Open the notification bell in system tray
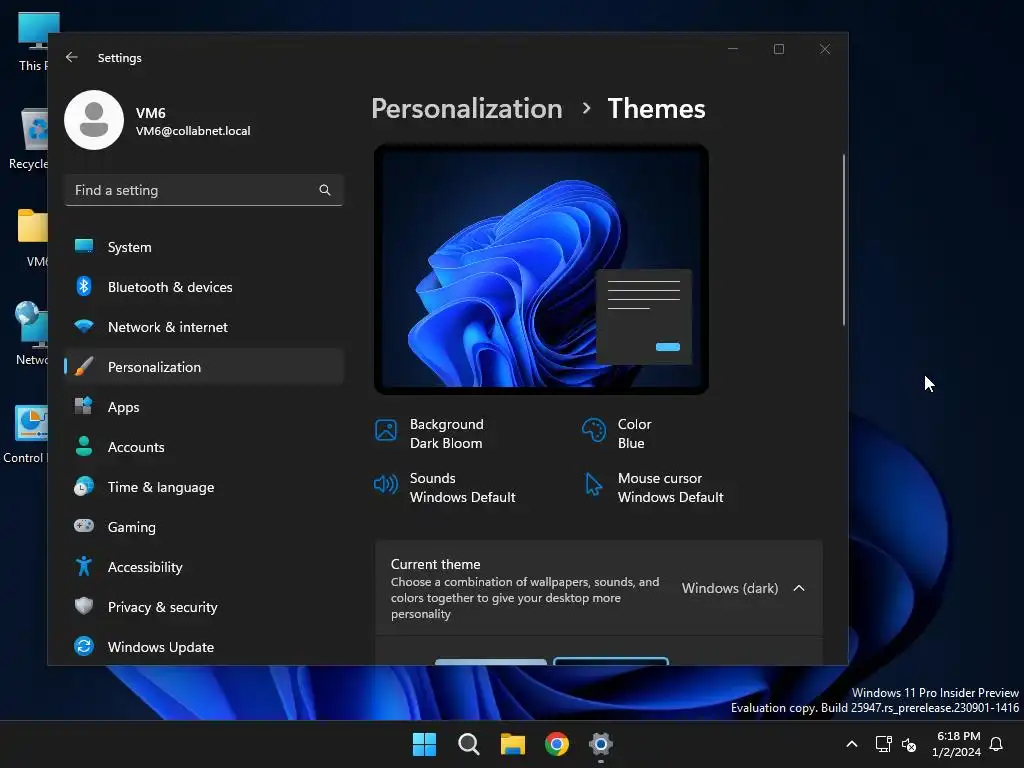1024x768 pixels. (x=996, y=744)
